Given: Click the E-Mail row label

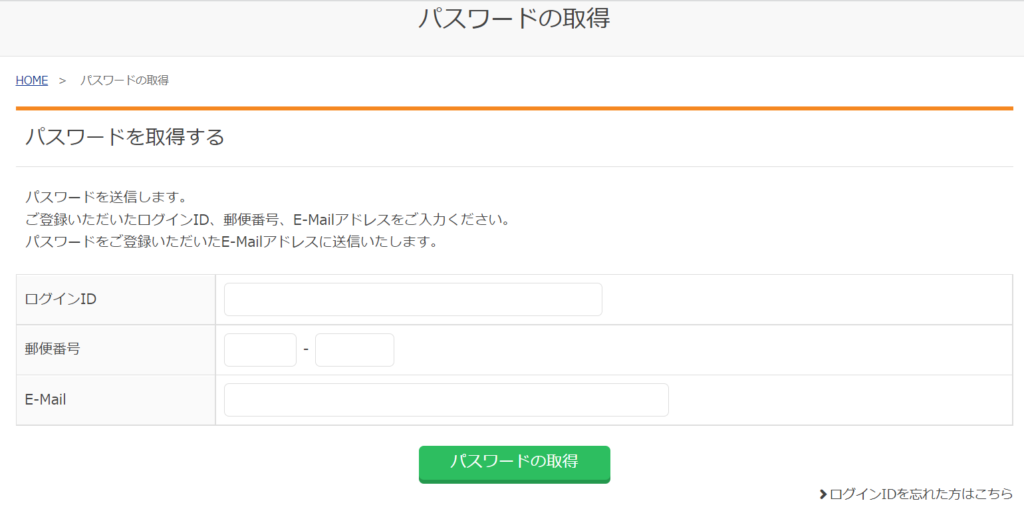Looking at the screenshot, I should pos(46,400).
